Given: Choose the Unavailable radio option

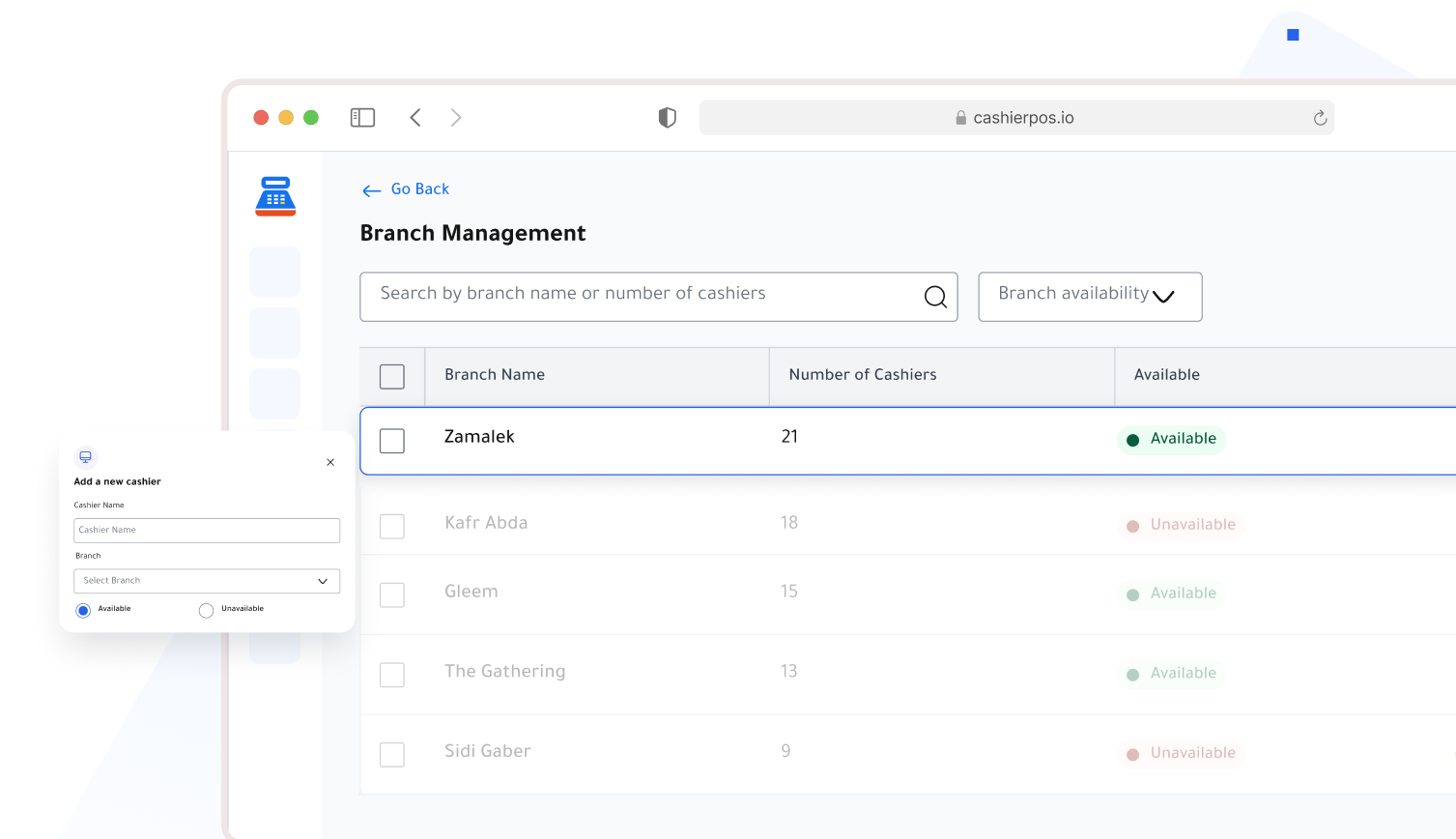Looking at the screenshot, I should [206, 611].
